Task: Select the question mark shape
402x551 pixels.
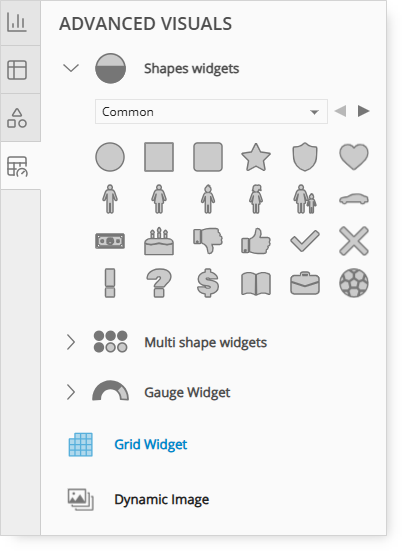Action: 159,283
